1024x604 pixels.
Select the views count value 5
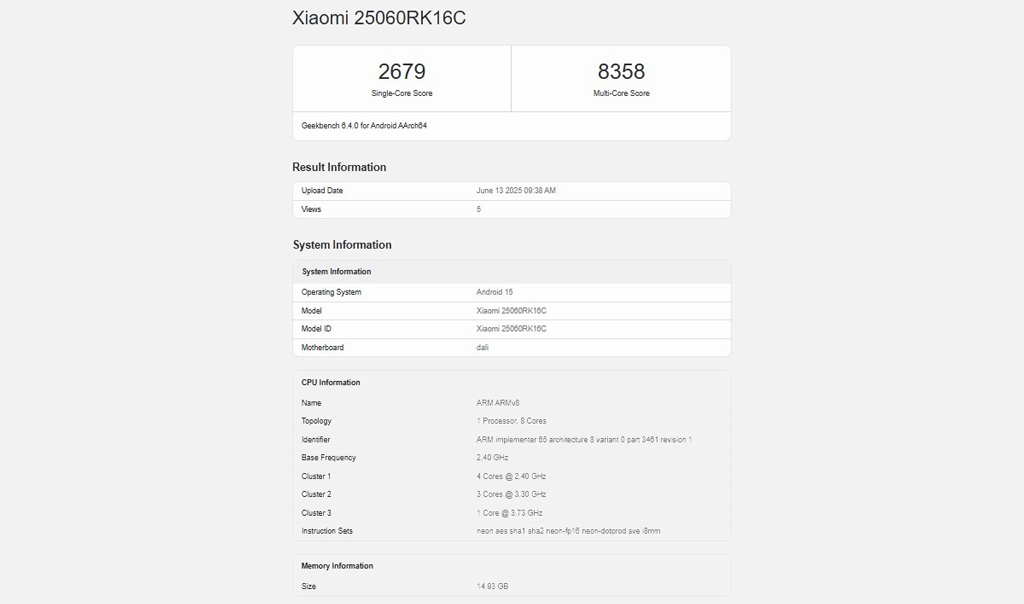click(x=479, y=210)
